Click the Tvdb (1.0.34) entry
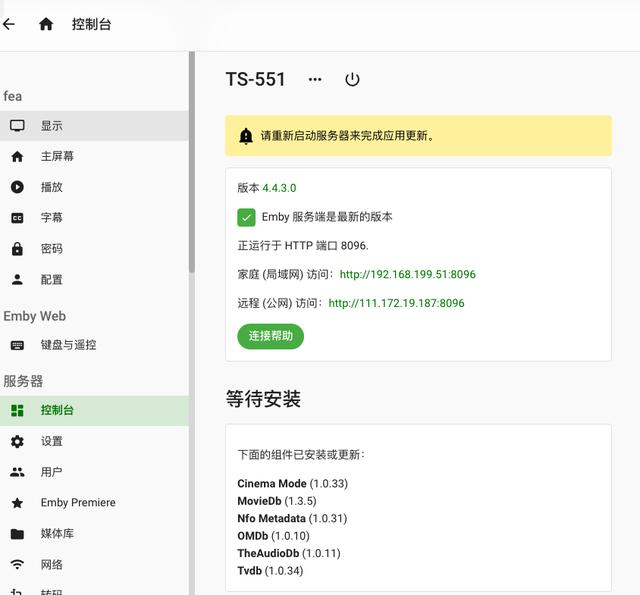 tap(270, 571)
